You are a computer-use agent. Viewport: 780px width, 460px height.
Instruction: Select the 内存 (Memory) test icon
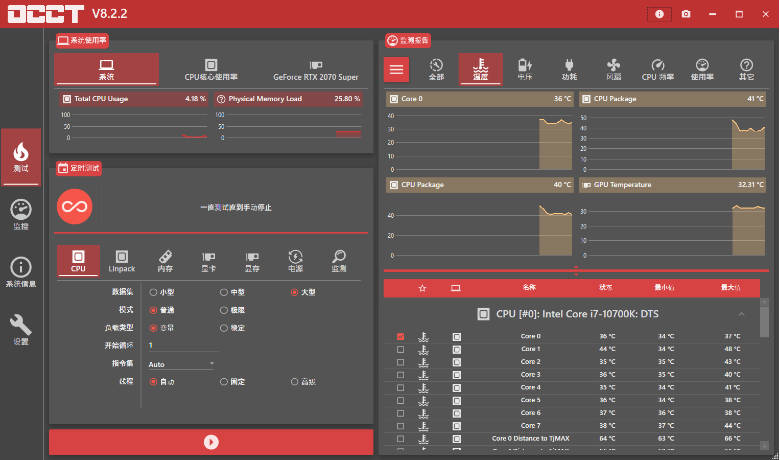[x=165, y=261]
